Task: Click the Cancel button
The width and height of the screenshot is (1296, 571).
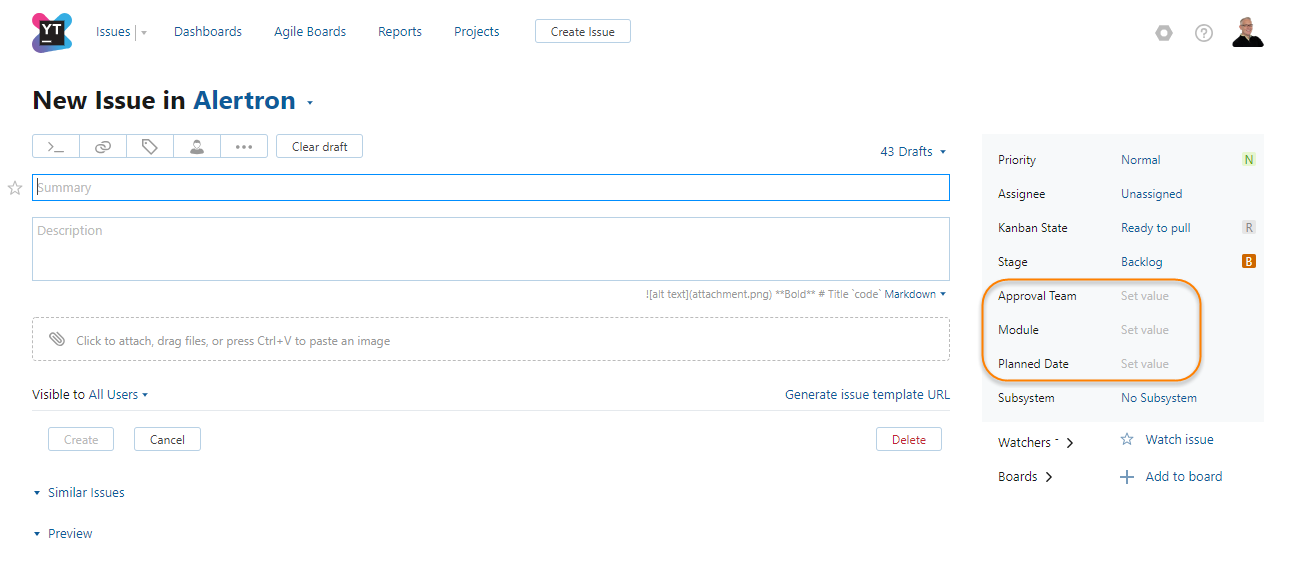Action: tap(167, 439)
